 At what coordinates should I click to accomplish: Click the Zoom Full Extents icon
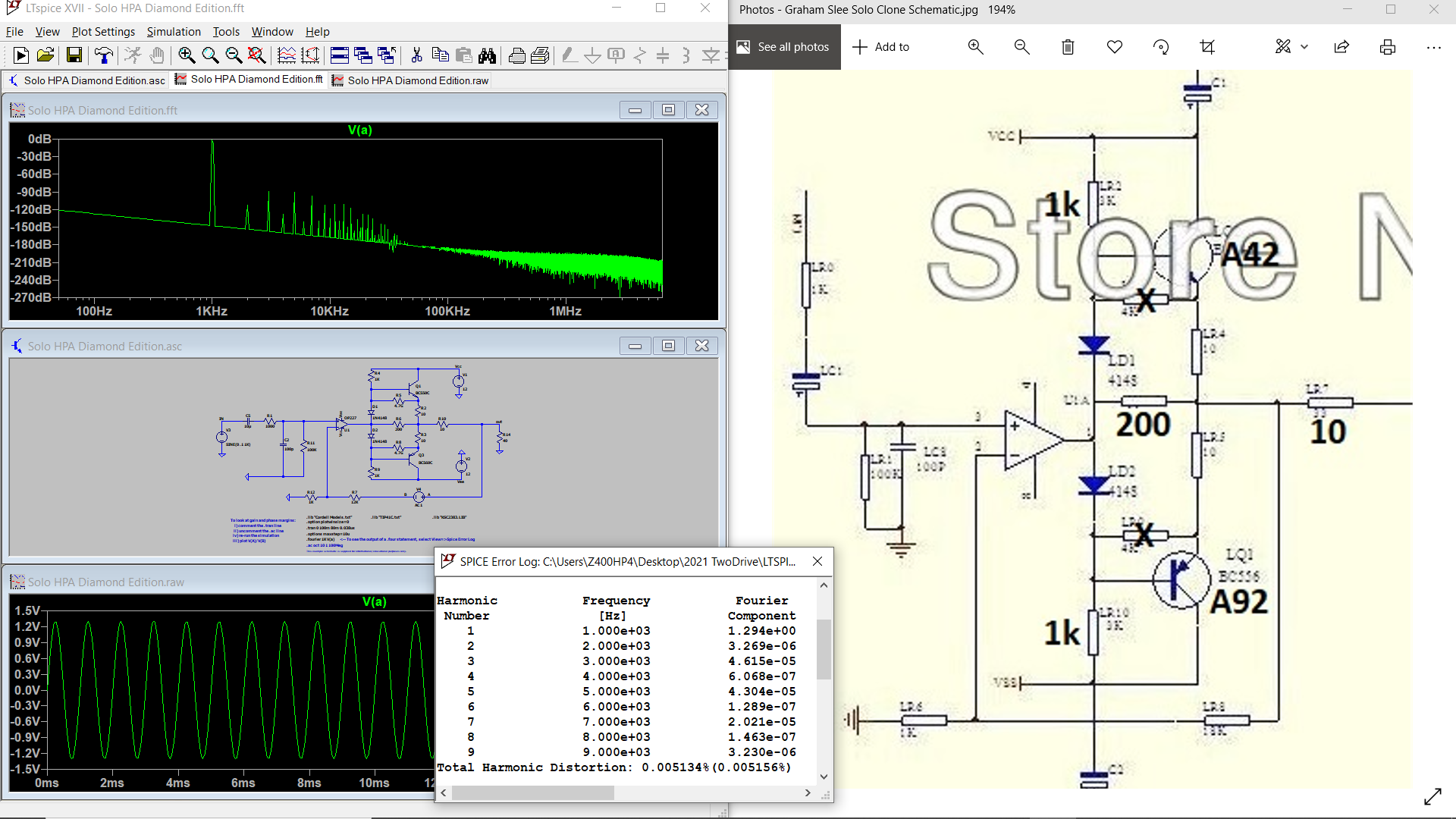coord(257,55)
